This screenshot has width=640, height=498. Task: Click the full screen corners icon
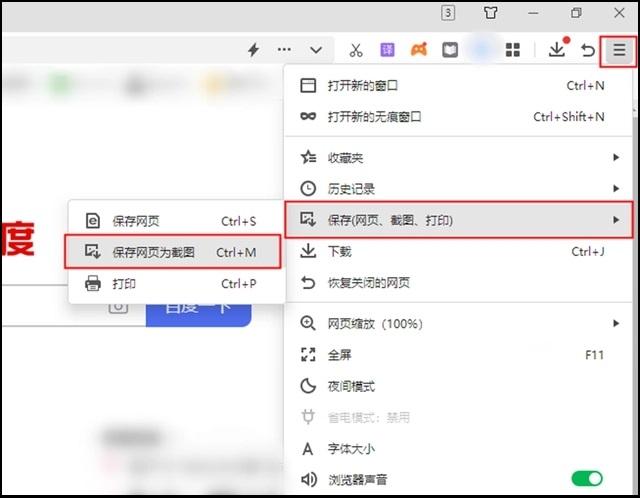pos(308,354)
